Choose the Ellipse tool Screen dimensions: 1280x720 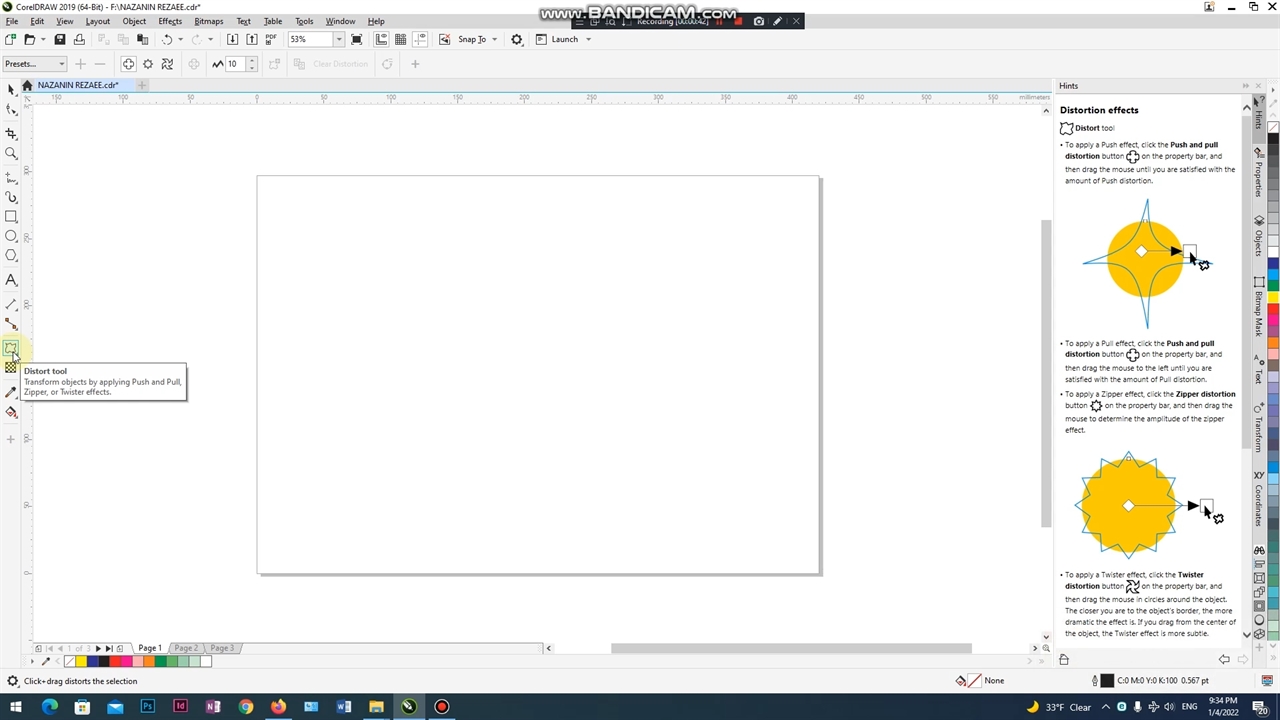coord(11,236)
